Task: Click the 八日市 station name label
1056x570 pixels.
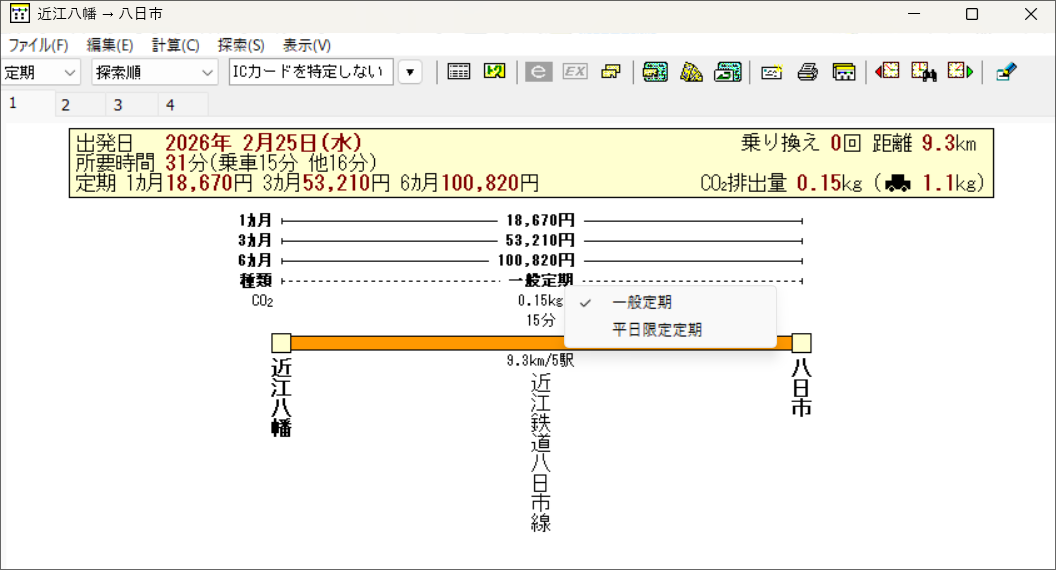Action: (801, 387)
